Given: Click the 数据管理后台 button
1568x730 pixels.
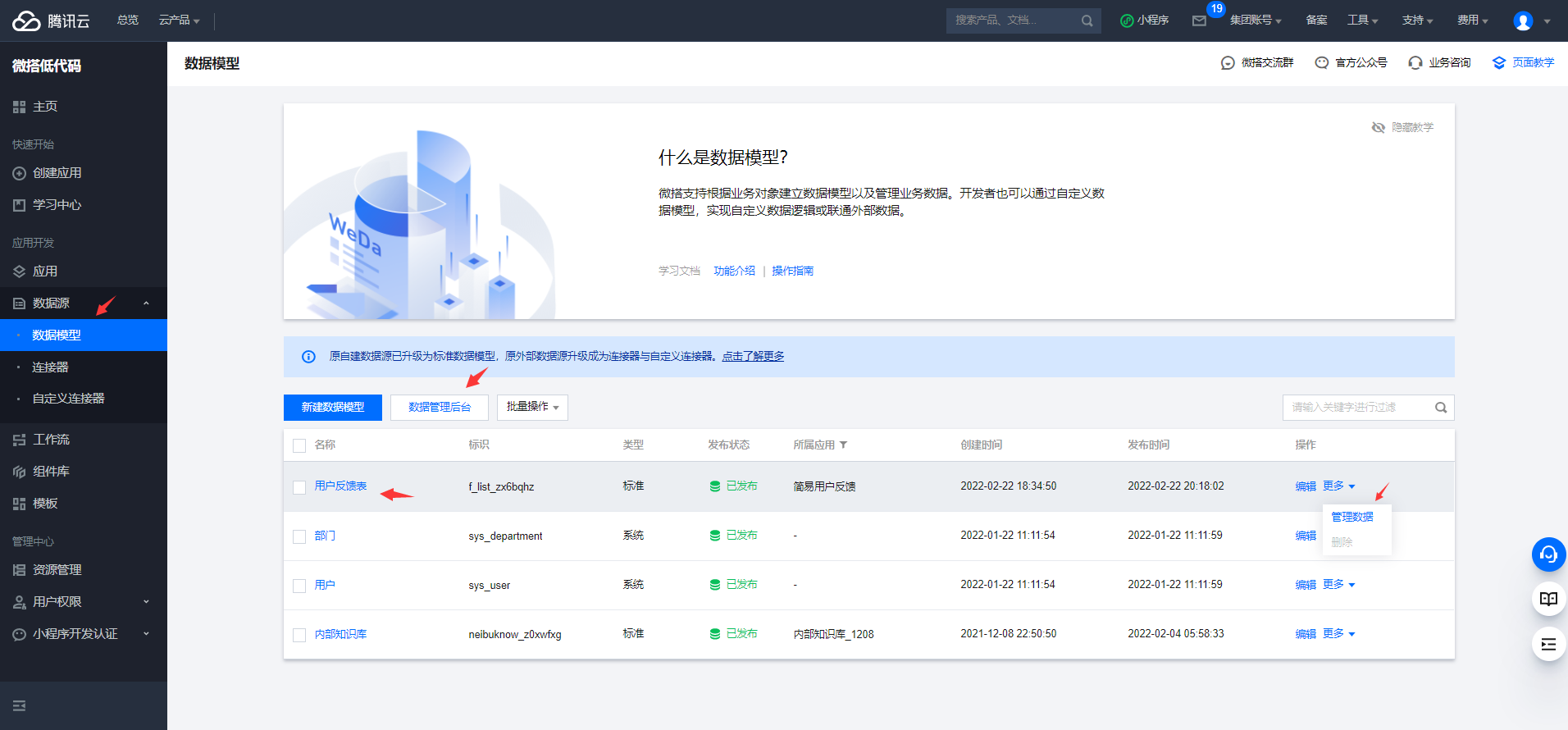Looking at the screenshot, I should click(x=440, y=408).
